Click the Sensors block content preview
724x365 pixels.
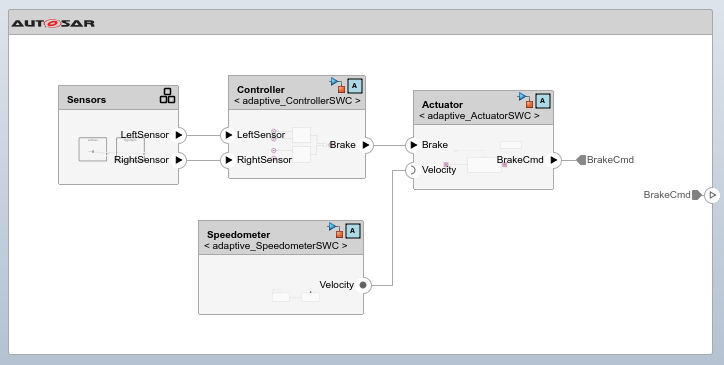click(112, 149)
